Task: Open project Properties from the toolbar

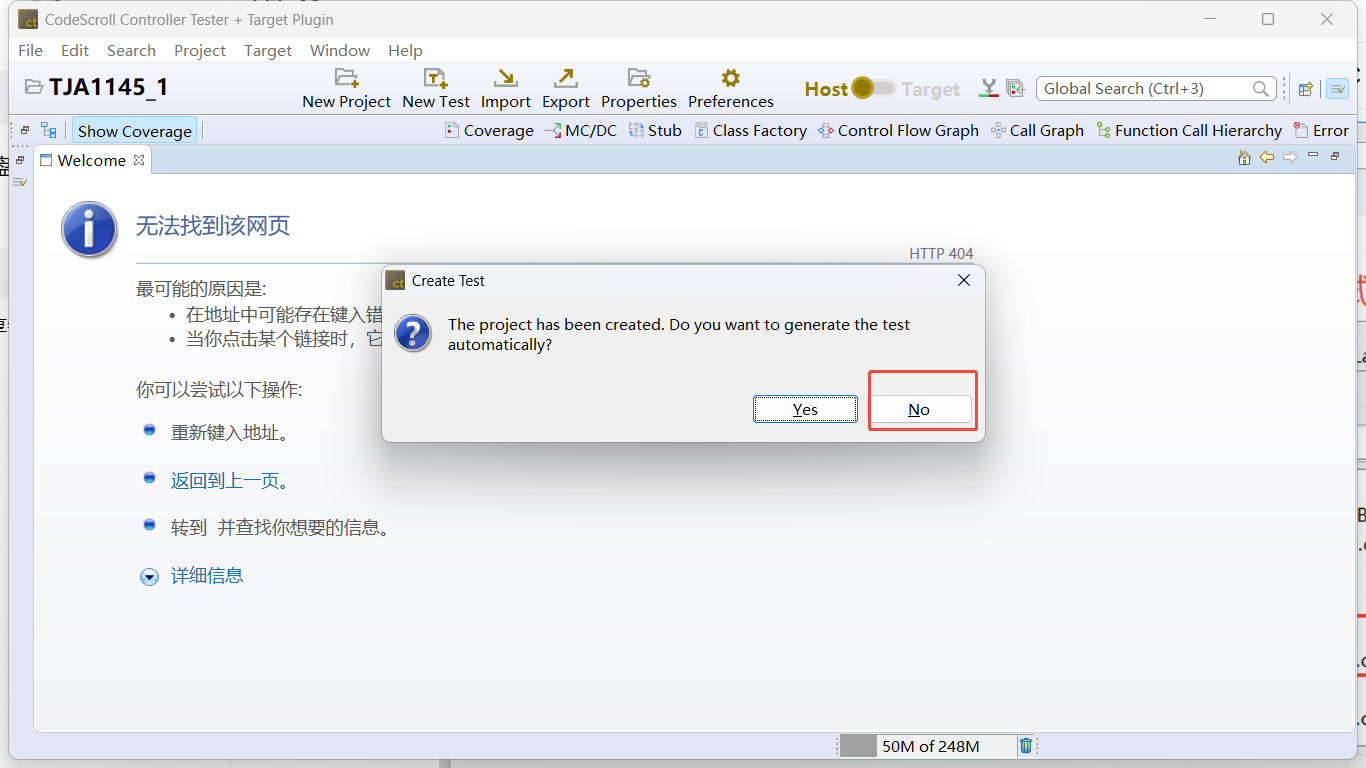Action: [x=638, y=79]
